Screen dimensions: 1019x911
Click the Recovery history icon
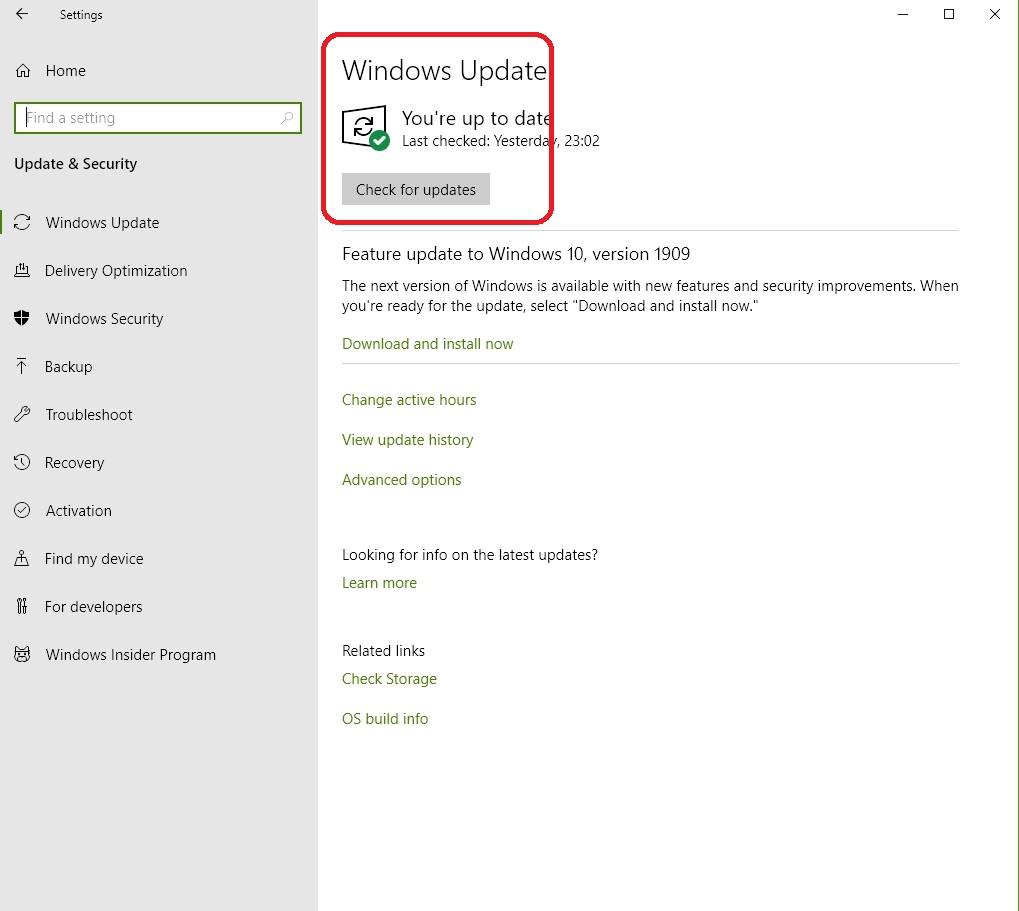click(22, 463)
